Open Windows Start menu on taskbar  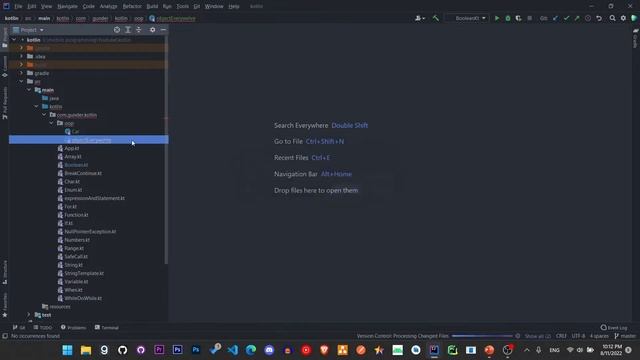tap(67, 350)
